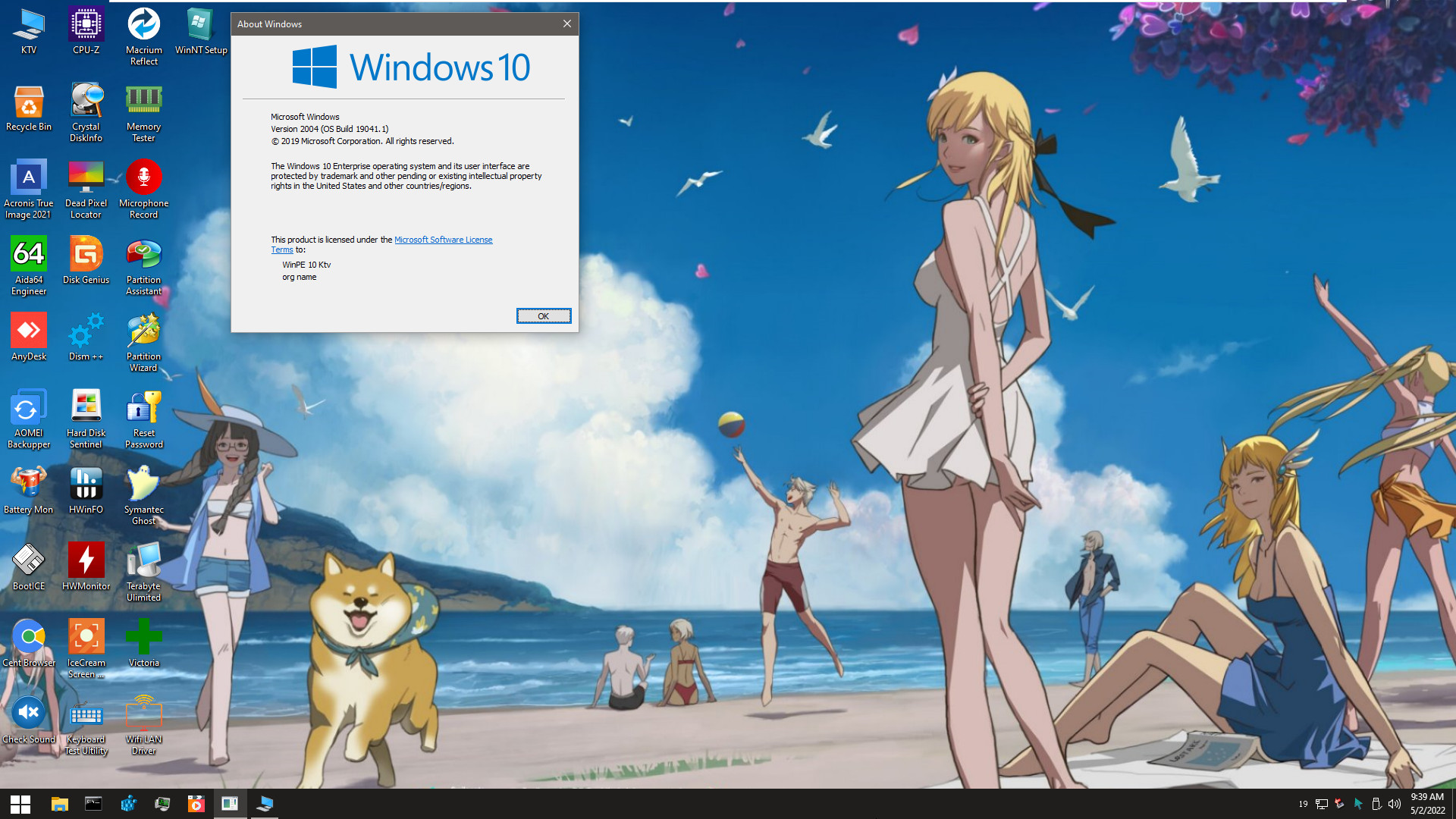Open Cent Browser shortcut
This screenshot has height=819, width=1456.
tap(29, 644)
